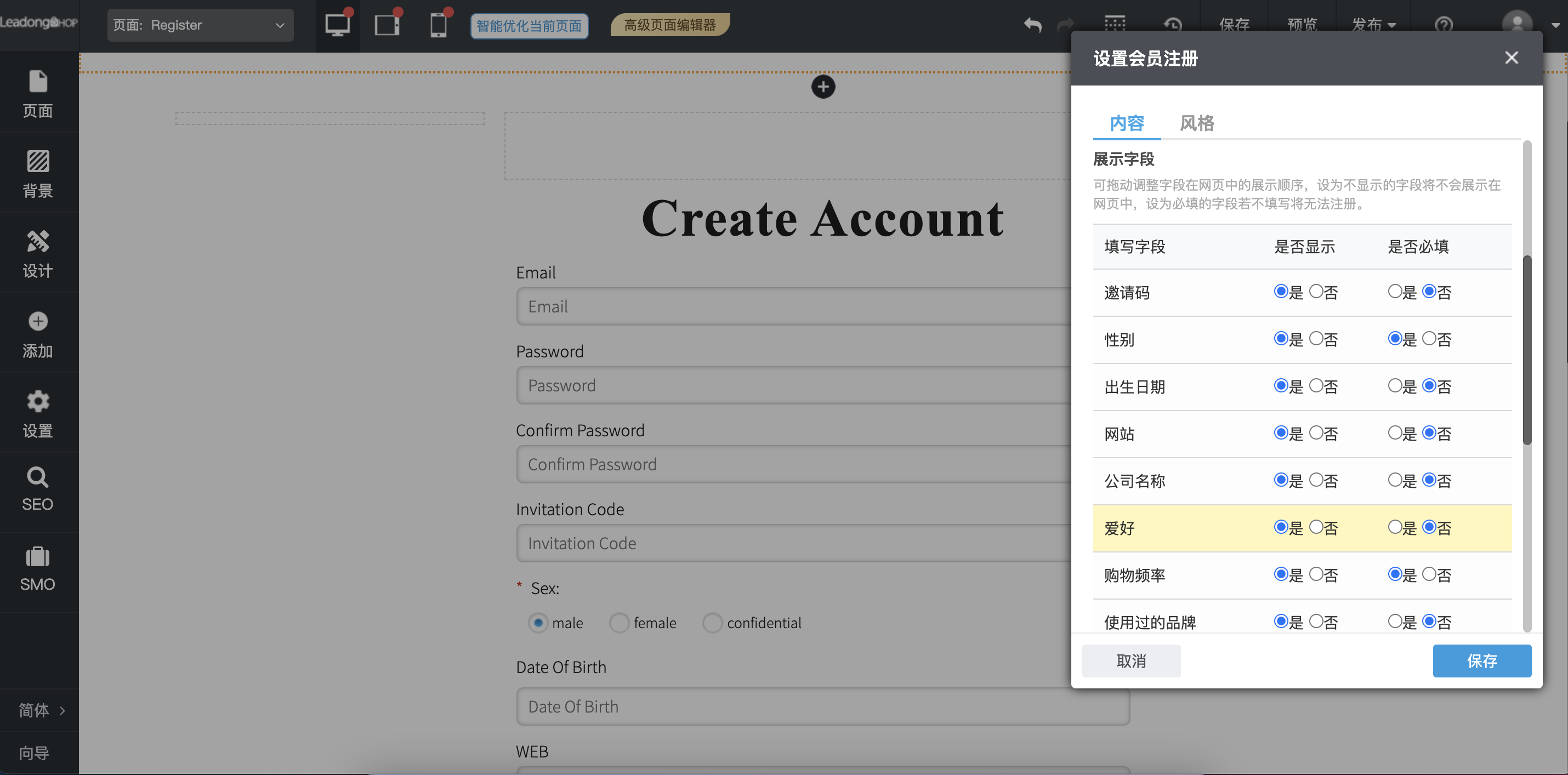Set 邀请码 required option to 是
Image resolution: width=1568 pixels, height=775 pixels.
(x=1395, y=292)
